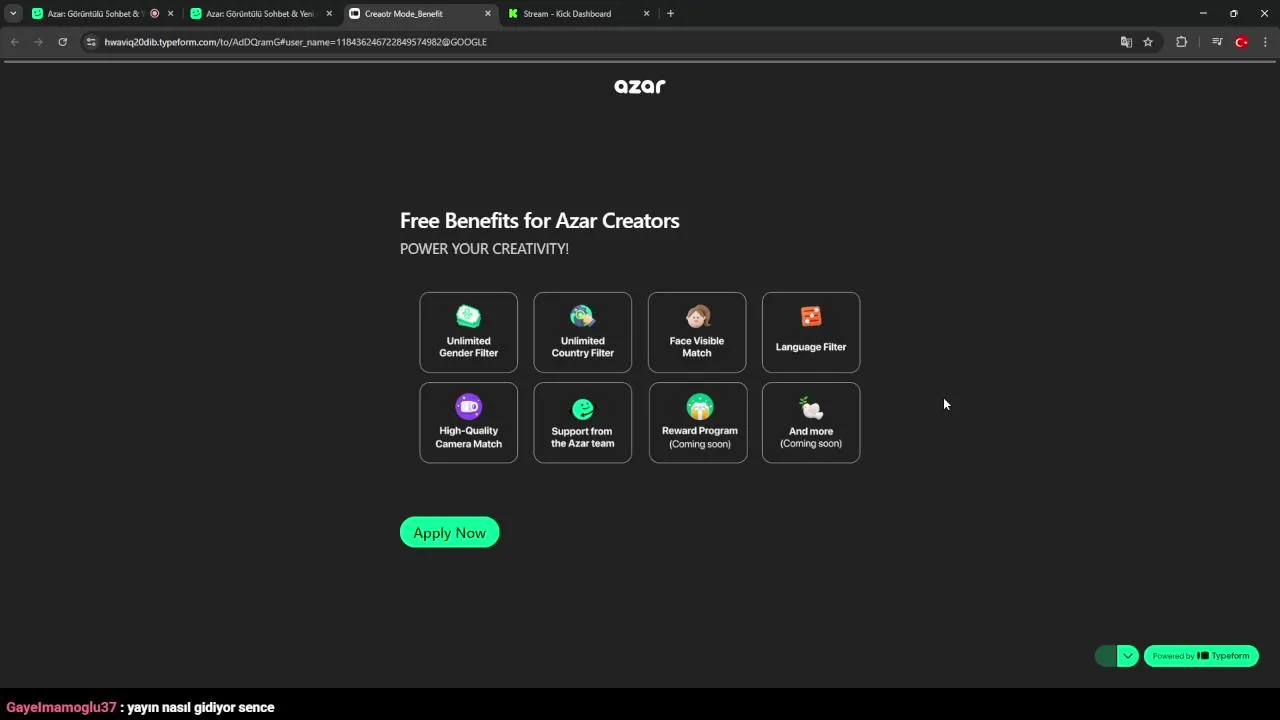Click the And more (Coming soon) label
1280x720 pixels.
(x=811, y=437)
